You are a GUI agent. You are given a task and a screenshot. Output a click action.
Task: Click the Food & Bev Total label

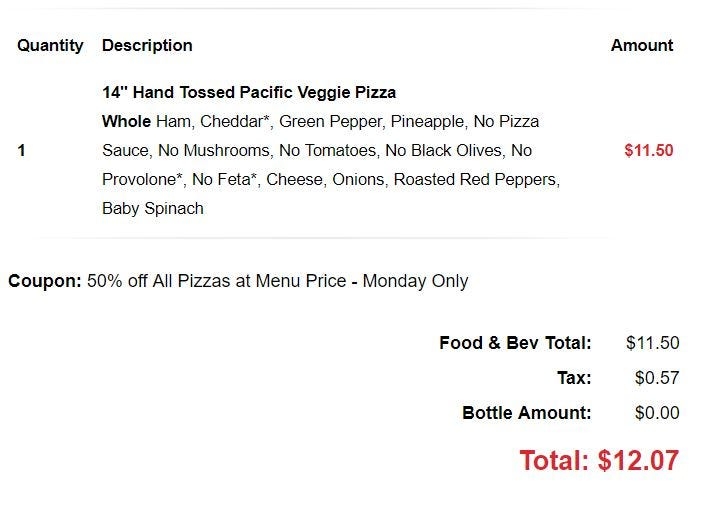coord(515,343)
